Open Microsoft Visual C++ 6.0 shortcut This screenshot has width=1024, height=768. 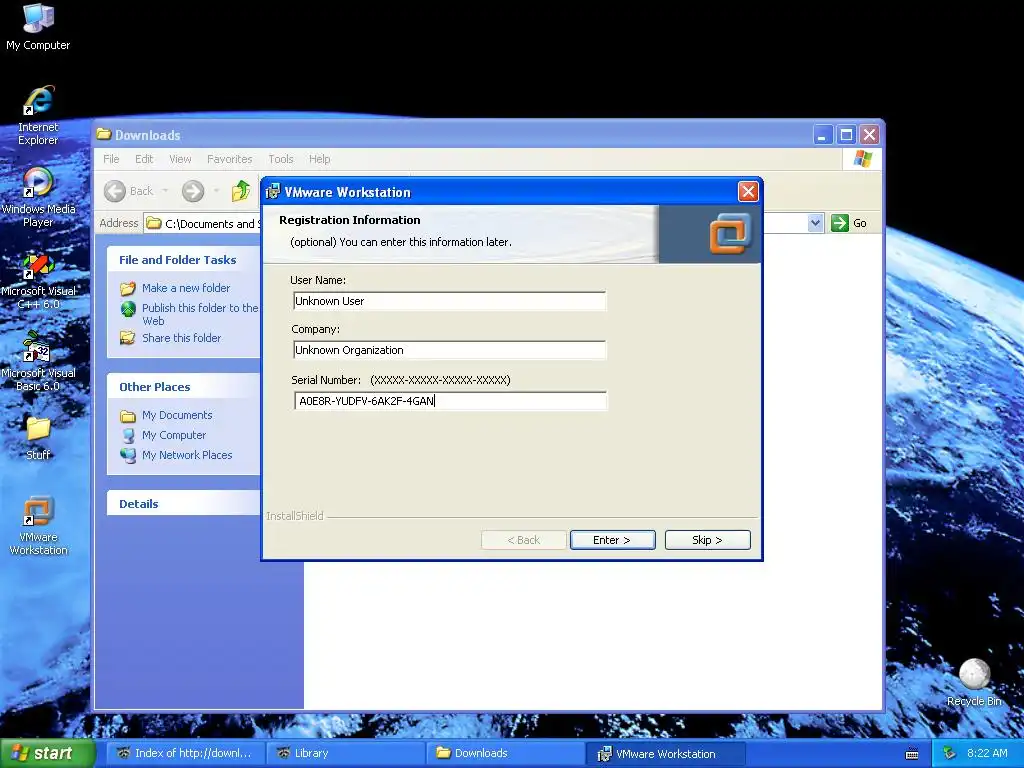(38, 281)
